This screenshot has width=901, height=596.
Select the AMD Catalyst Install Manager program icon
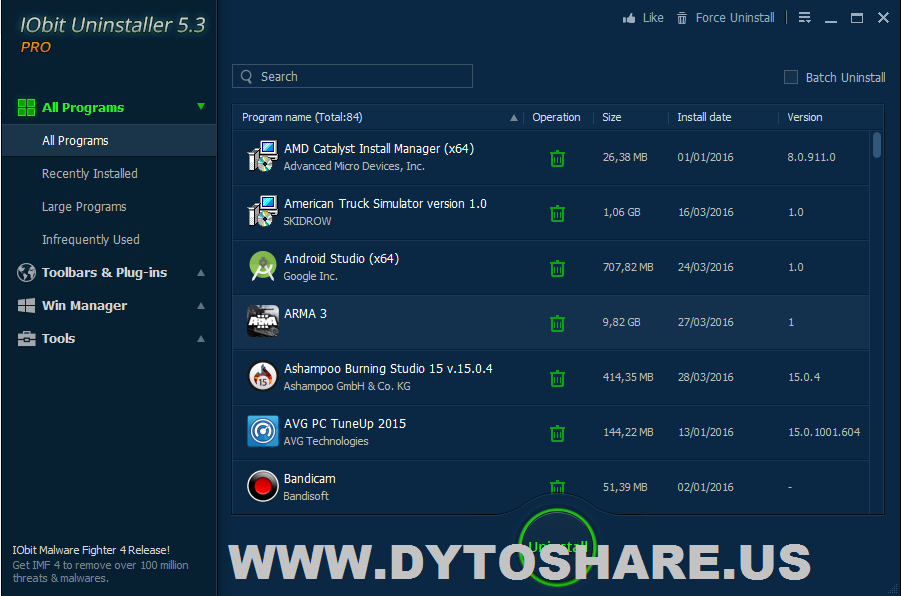click(x=263, y=156)
